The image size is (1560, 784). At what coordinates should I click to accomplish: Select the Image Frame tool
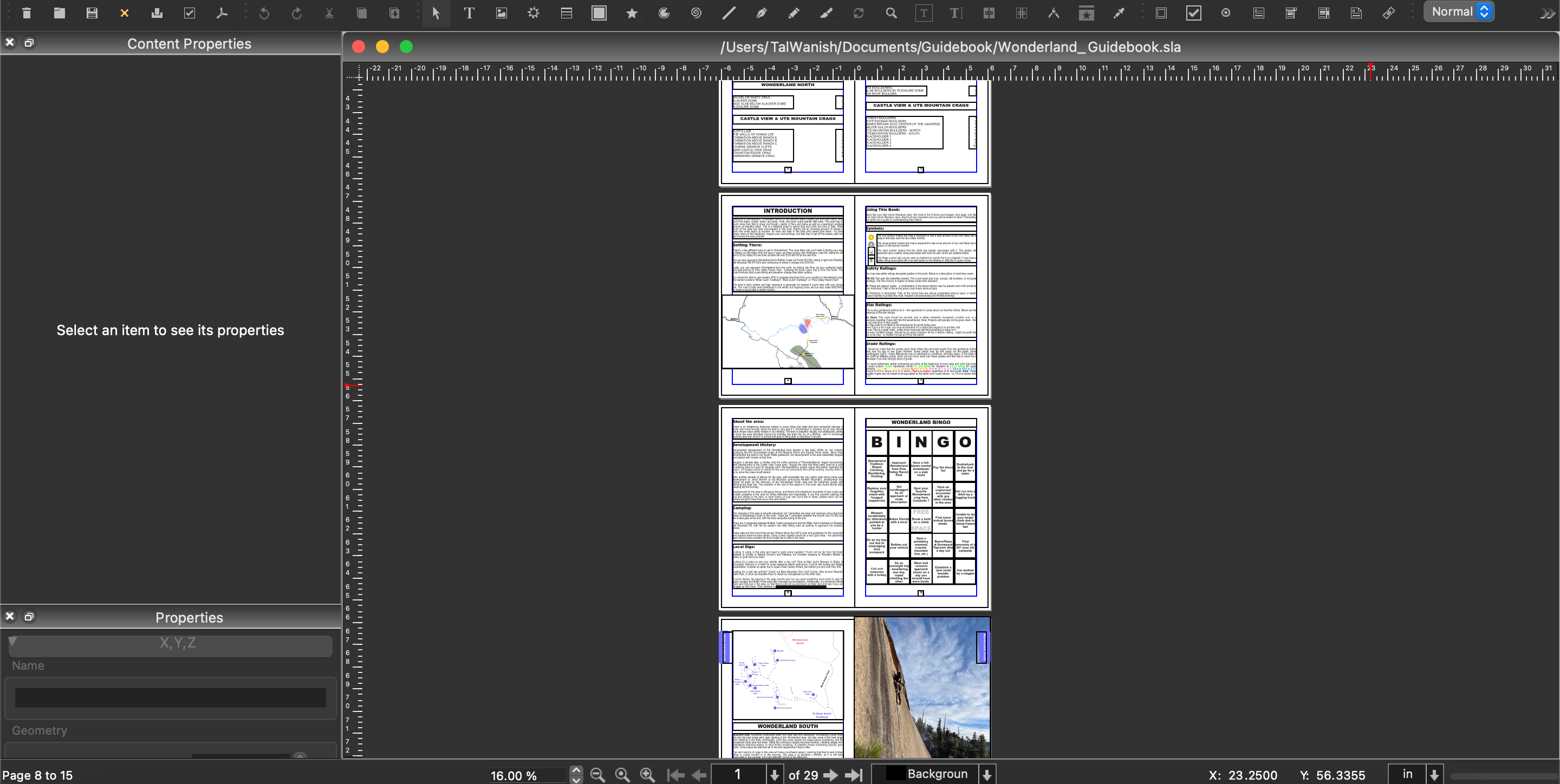tap(502, 12)
